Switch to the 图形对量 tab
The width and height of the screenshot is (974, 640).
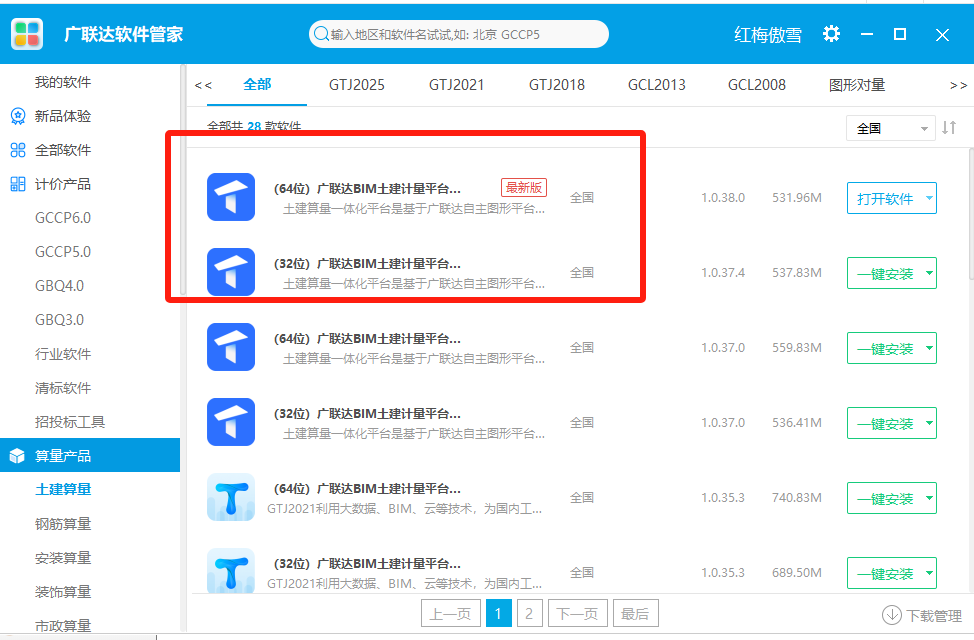857,85
